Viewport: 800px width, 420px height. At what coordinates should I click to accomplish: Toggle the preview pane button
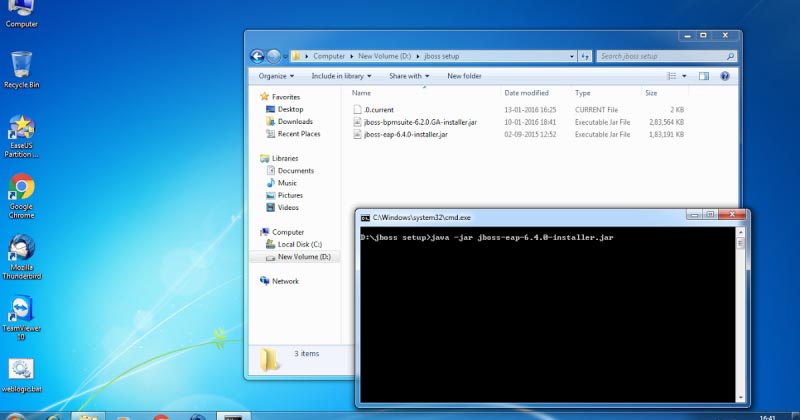tap(704, 76)
